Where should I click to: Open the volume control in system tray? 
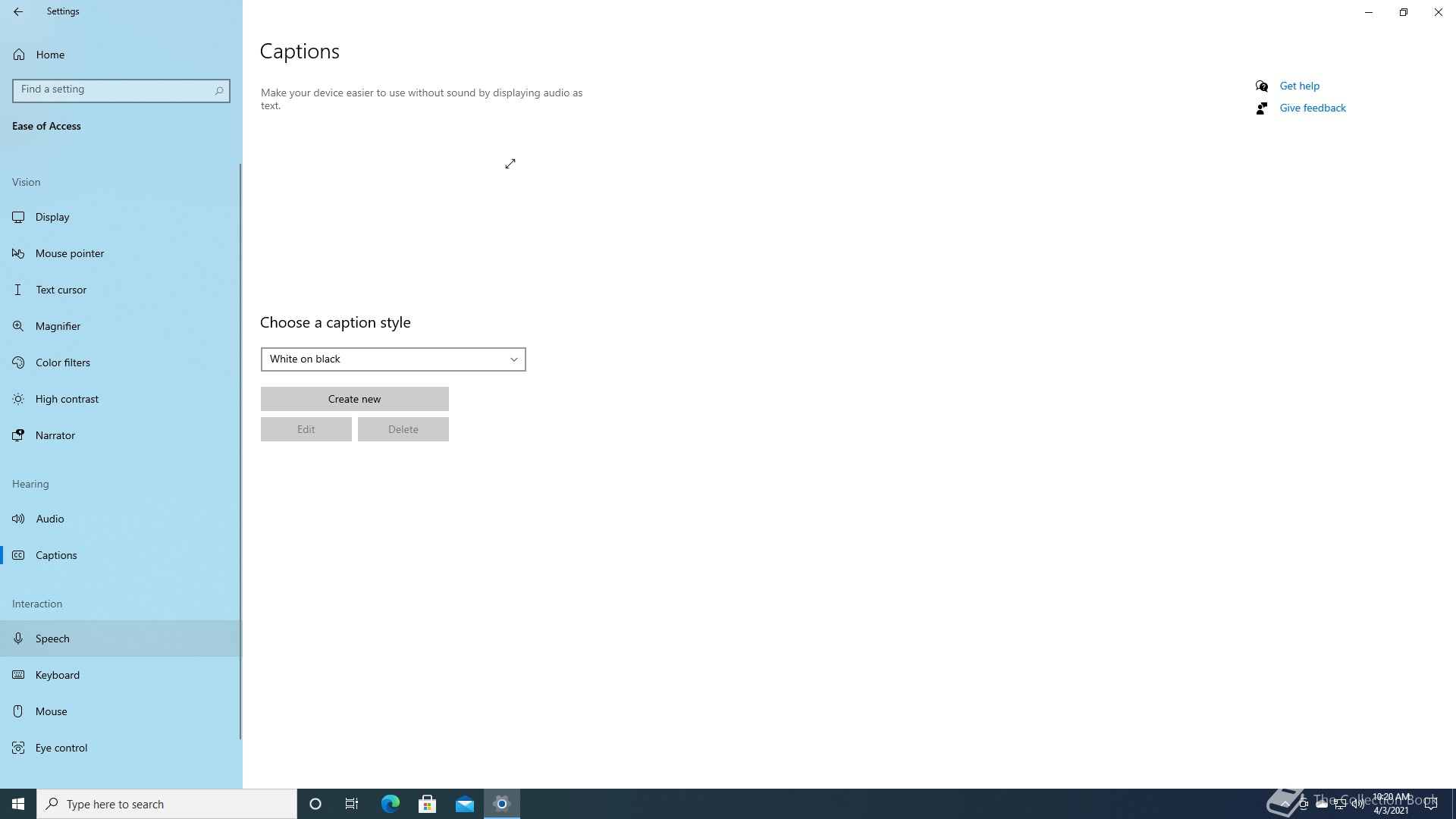(x=1358, y=804)
